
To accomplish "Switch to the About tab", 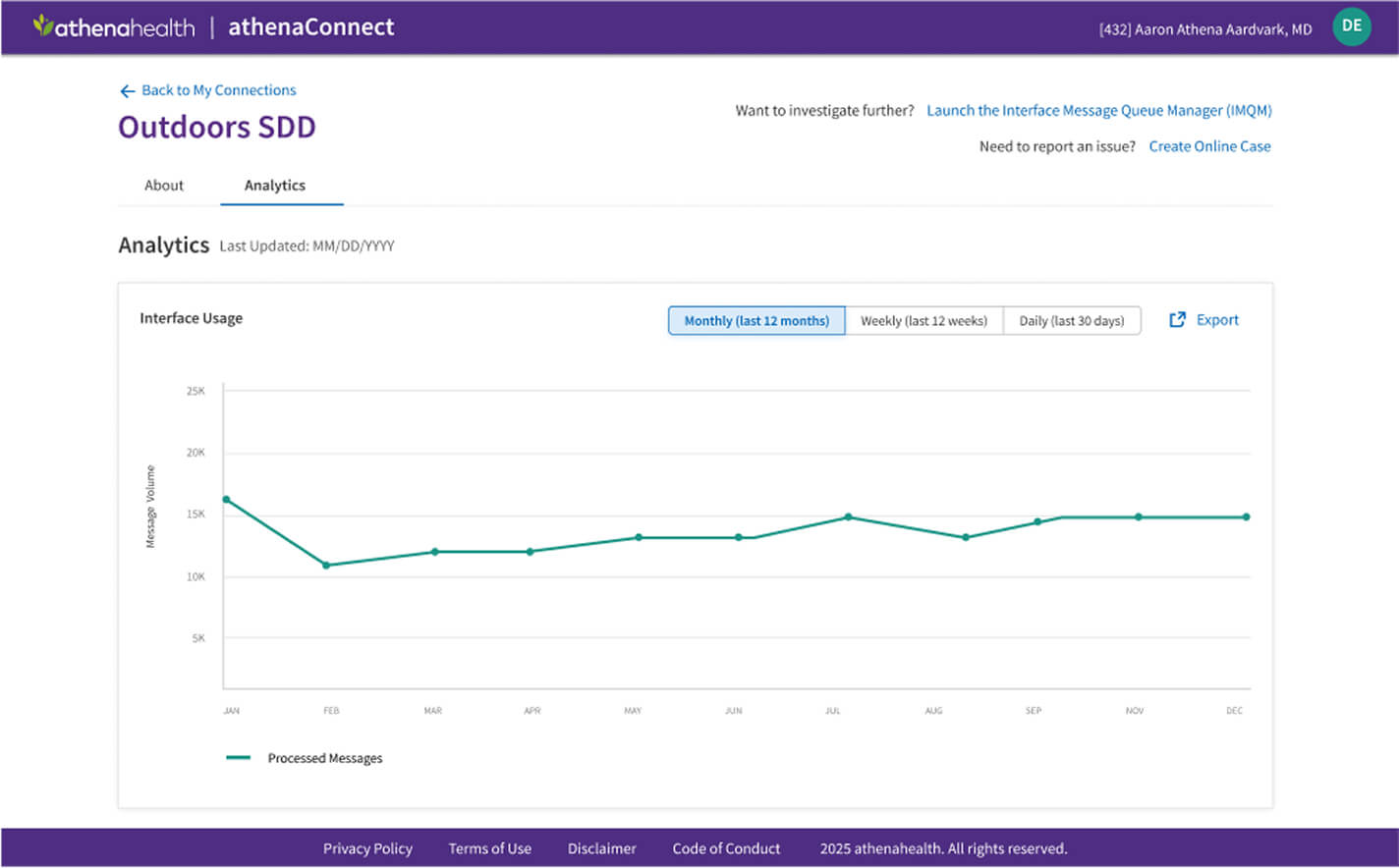I will point(164,186).
